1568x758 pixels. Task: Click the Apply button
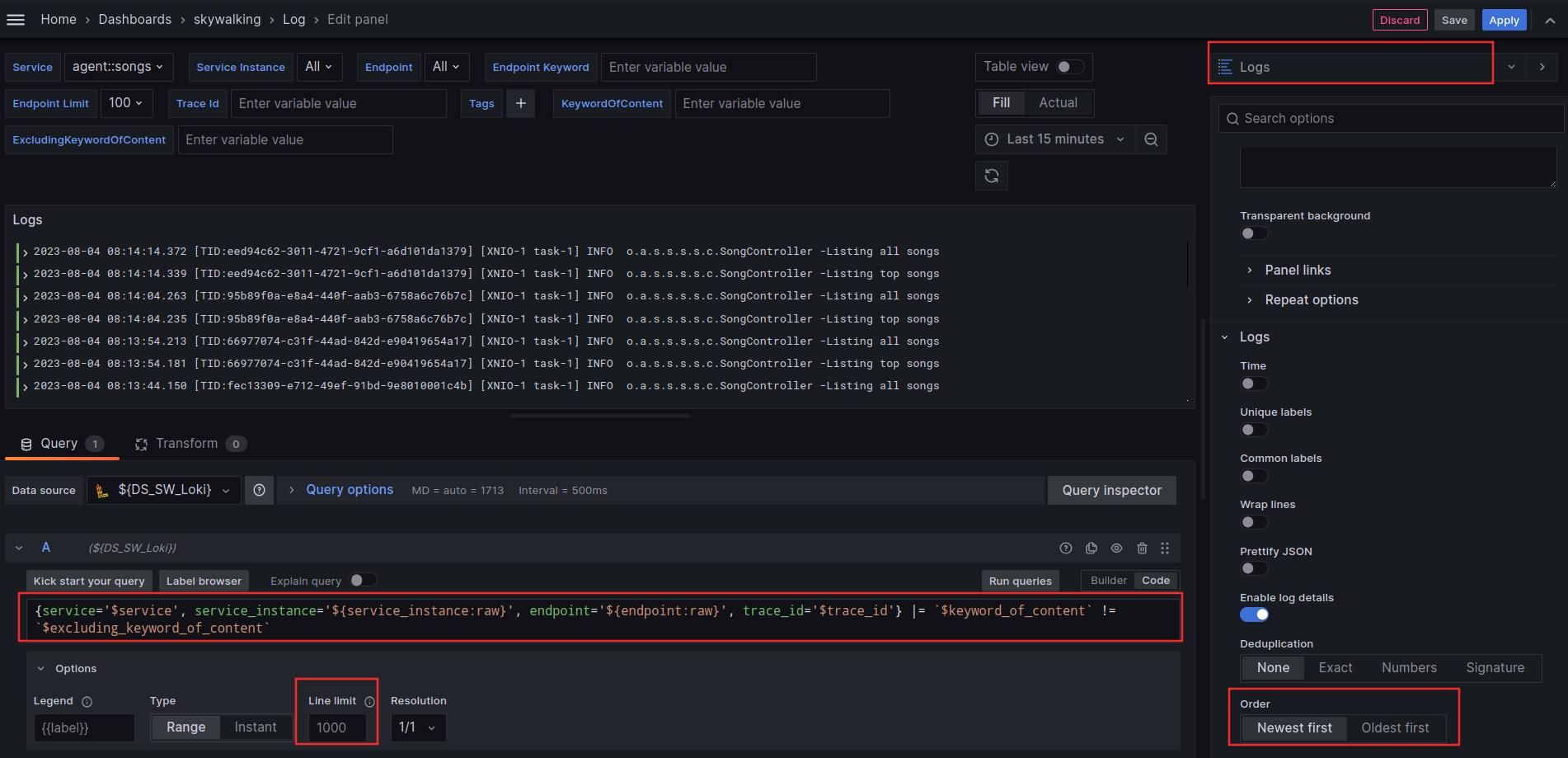pos(1504,20)
